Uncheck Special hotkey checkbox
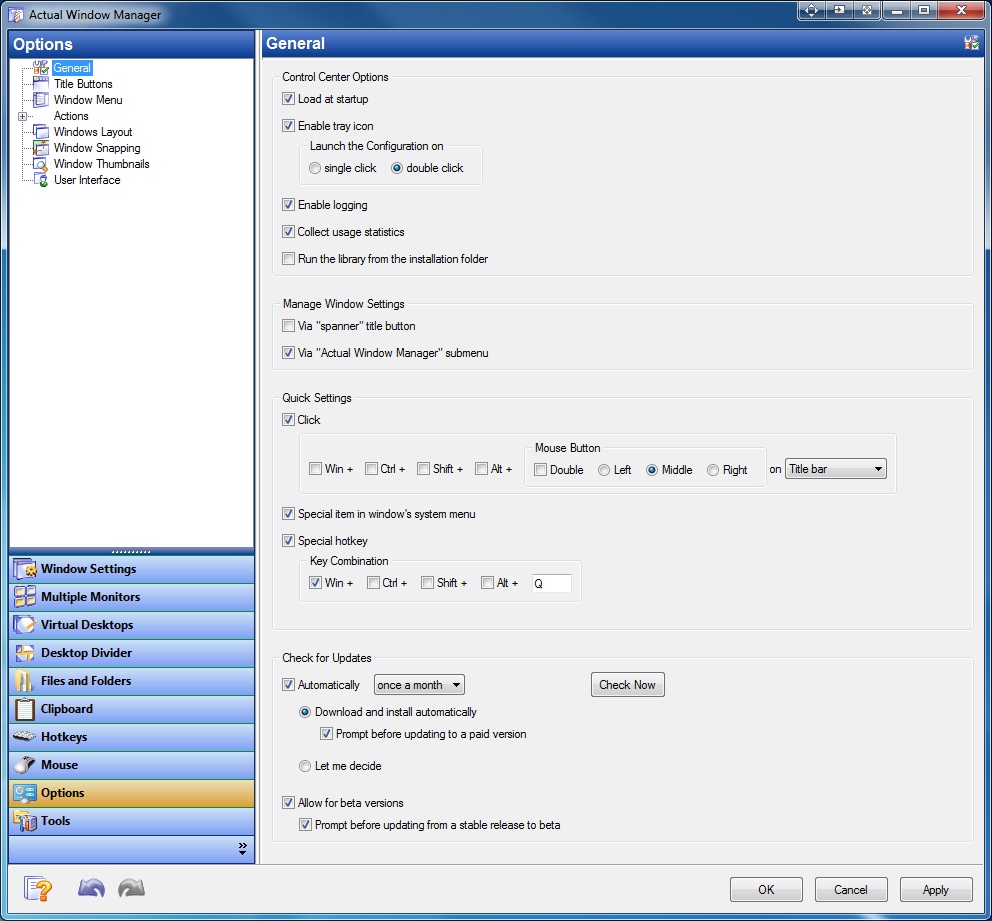992x921 pixels. 288,541
